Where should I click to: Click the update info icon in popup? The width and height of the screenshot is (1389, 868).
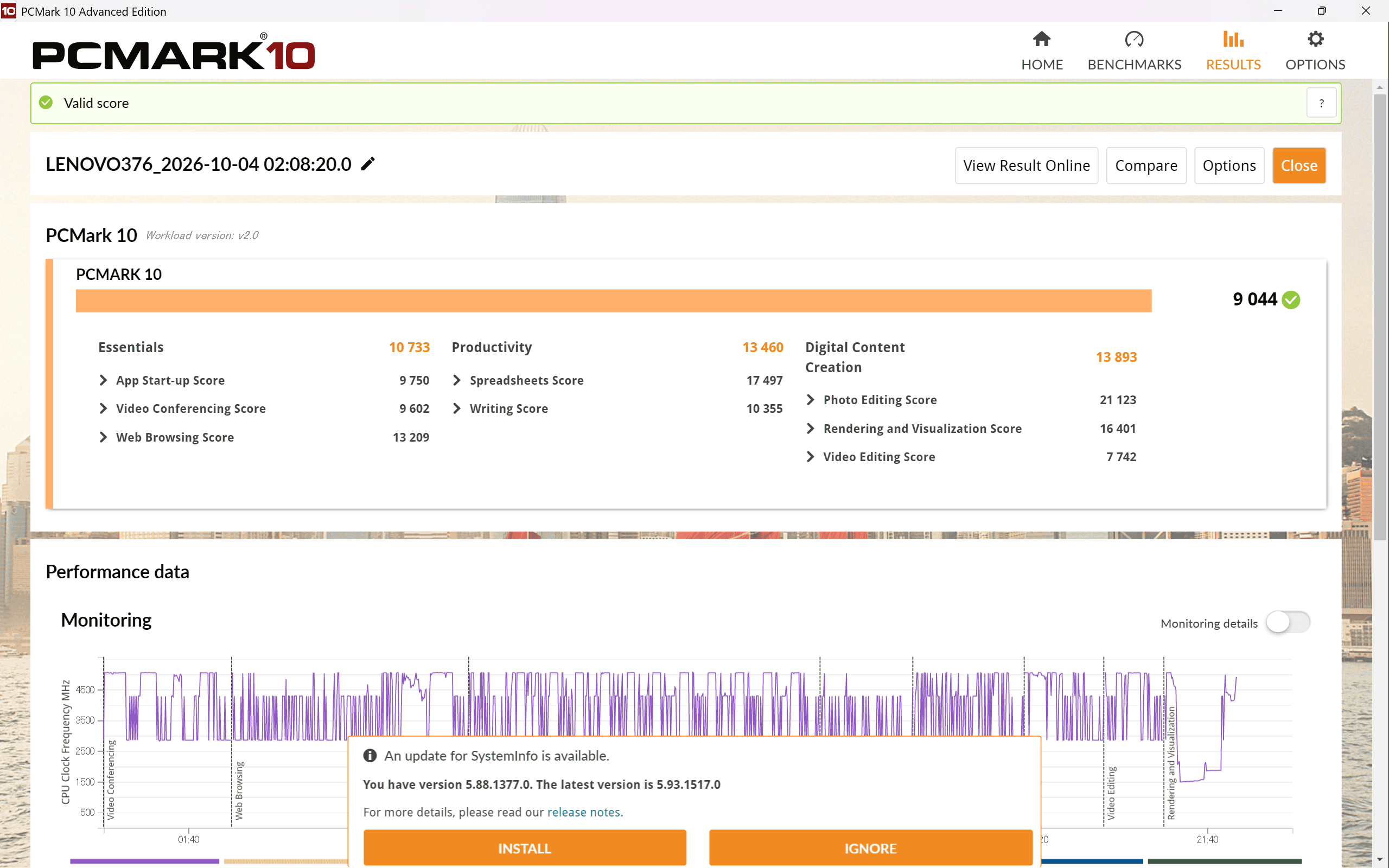(x=370, y=756)
